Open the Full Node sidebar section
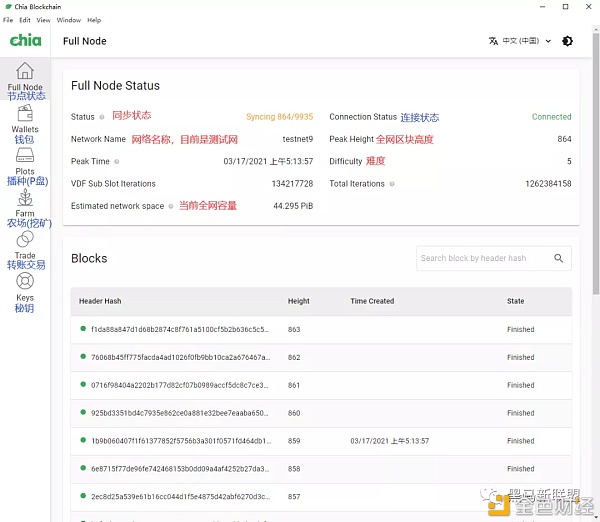The width and height of the screenshot is (600, 522). [25, 79]
